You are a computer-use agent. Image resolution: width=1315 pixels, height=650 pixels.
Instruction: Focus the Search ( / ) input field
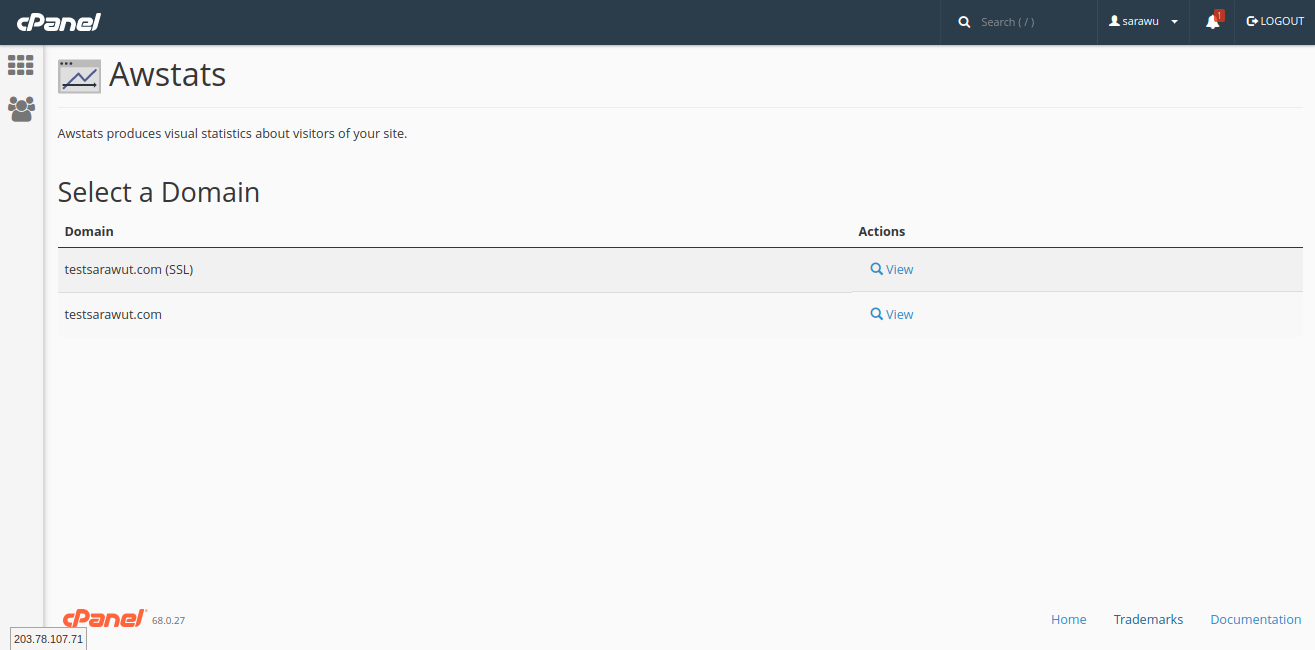click(x=1030, y=22)
